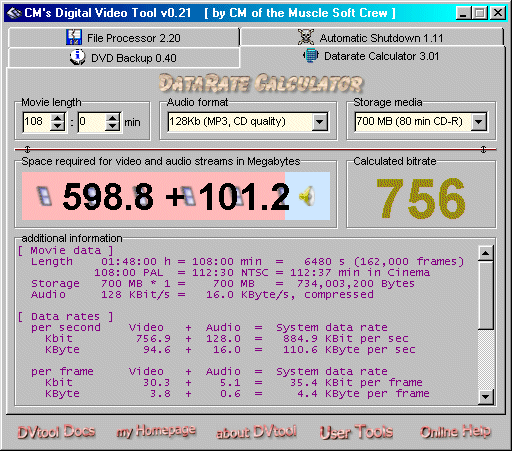Open the Storage media dropdown

478,122
